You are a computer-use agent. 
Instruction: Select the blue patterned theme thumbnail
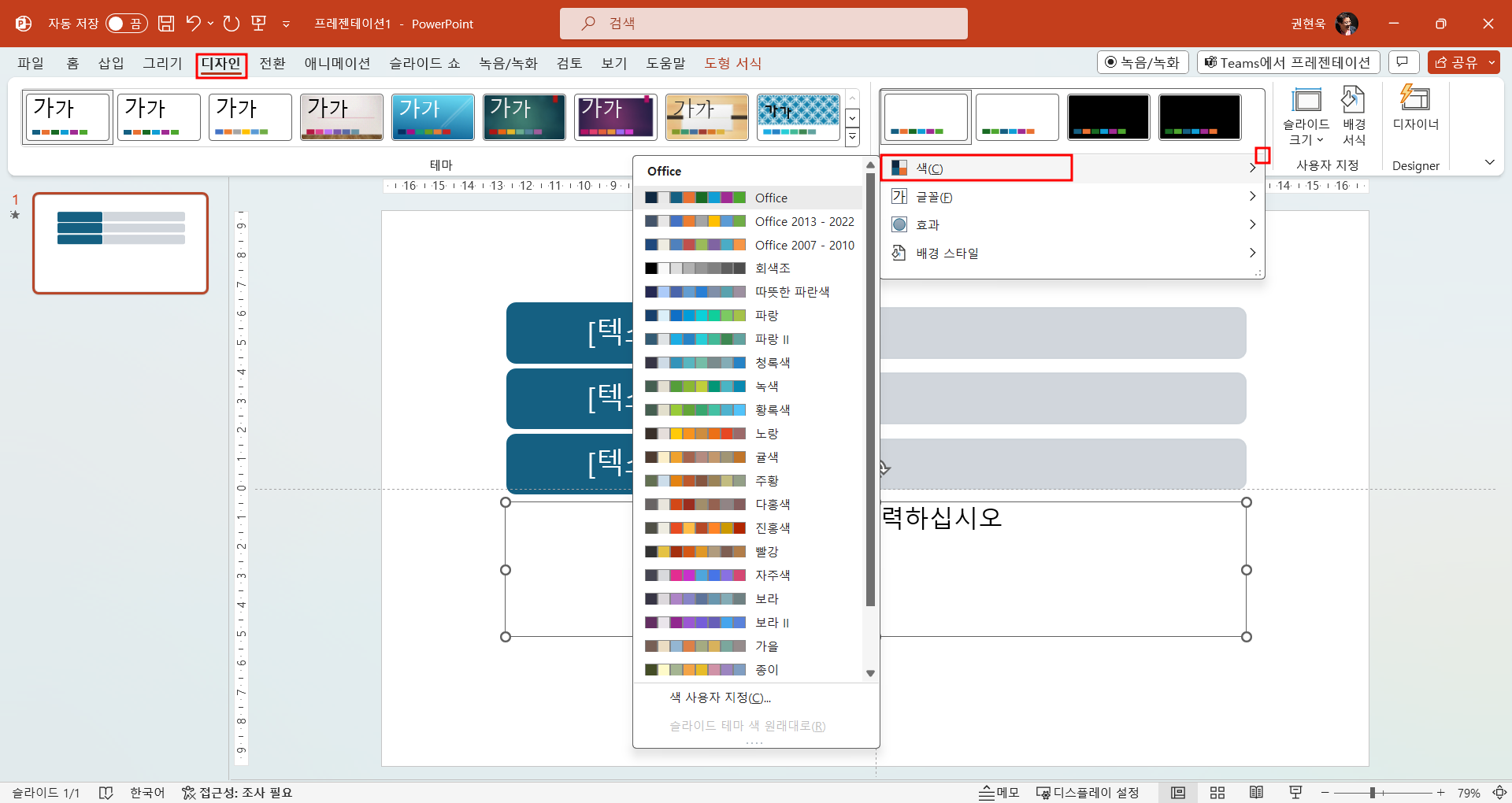pos(799,117)
